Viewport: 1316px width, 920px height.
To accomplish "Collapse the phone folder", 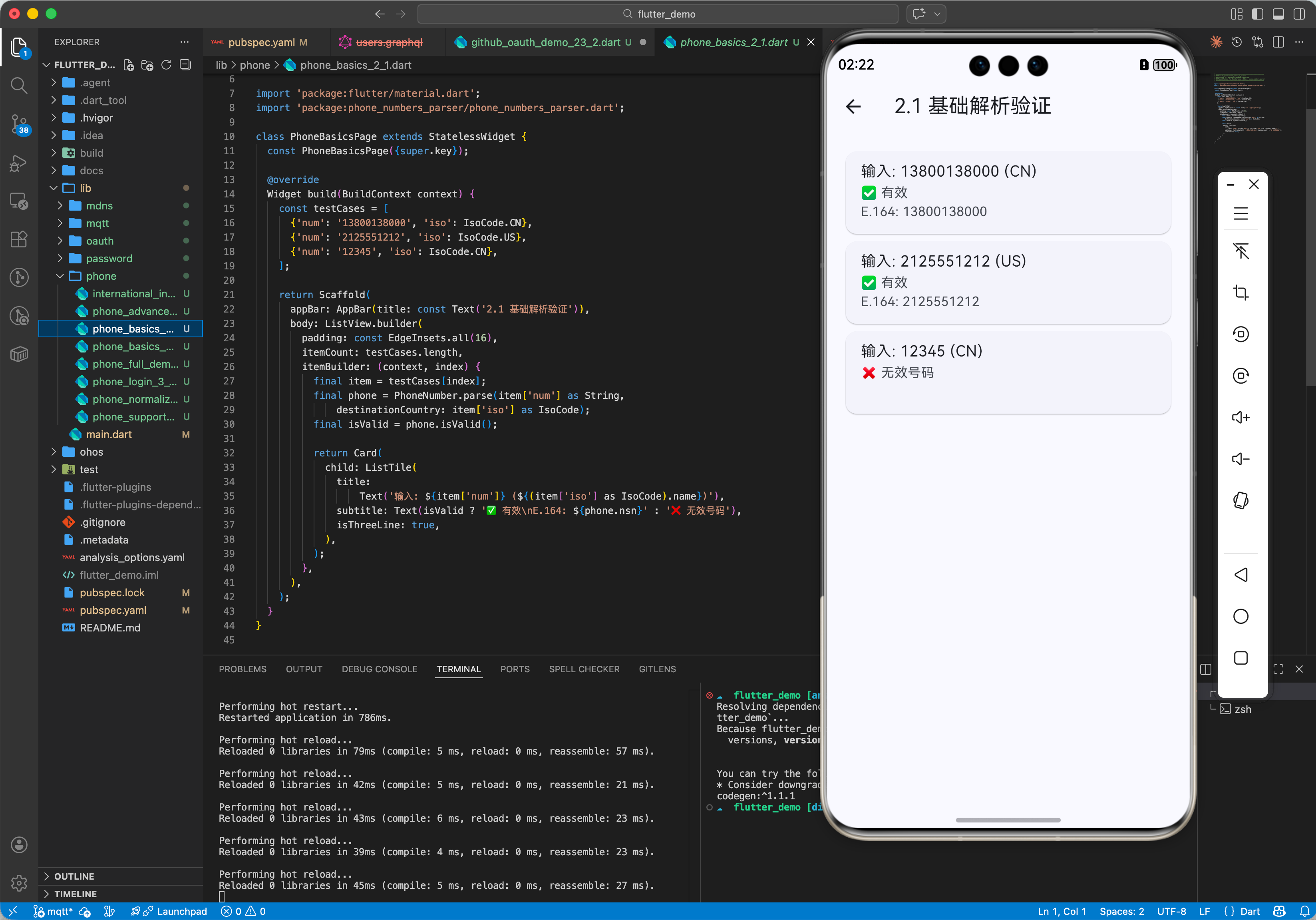I will click(101, 276).
